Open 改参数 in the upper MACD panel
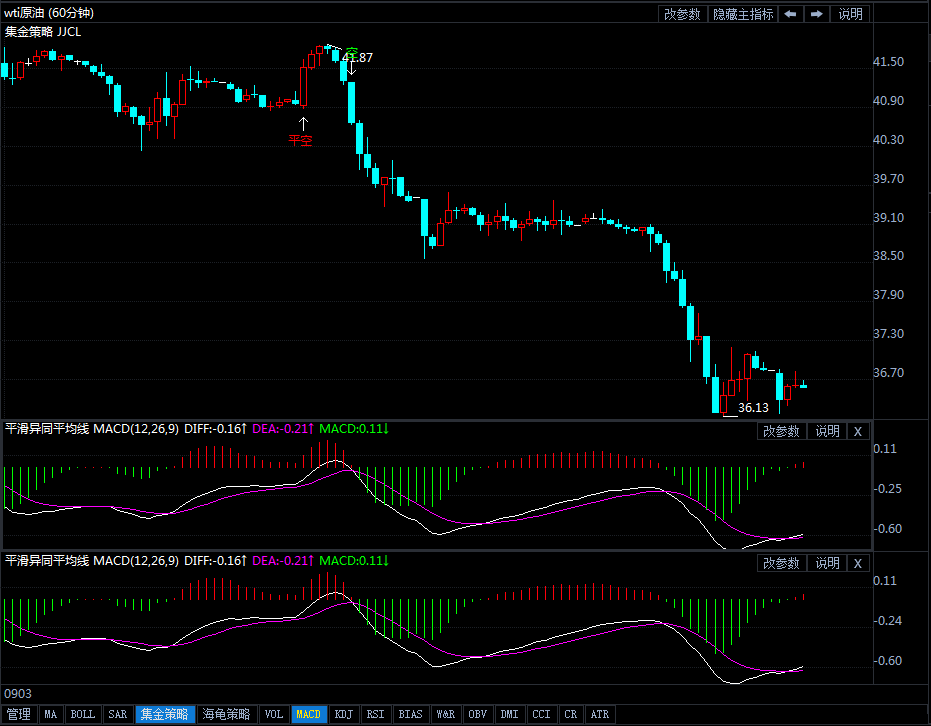931x726 pixels. pyautogui.click(x=781, y=431)
